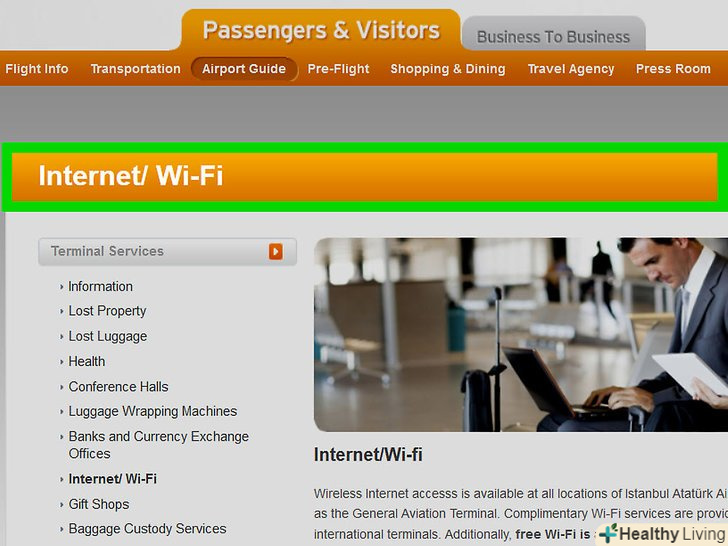Click the businessman with laptop photo
The image size is (728, 546).
(x=521, y=335)
